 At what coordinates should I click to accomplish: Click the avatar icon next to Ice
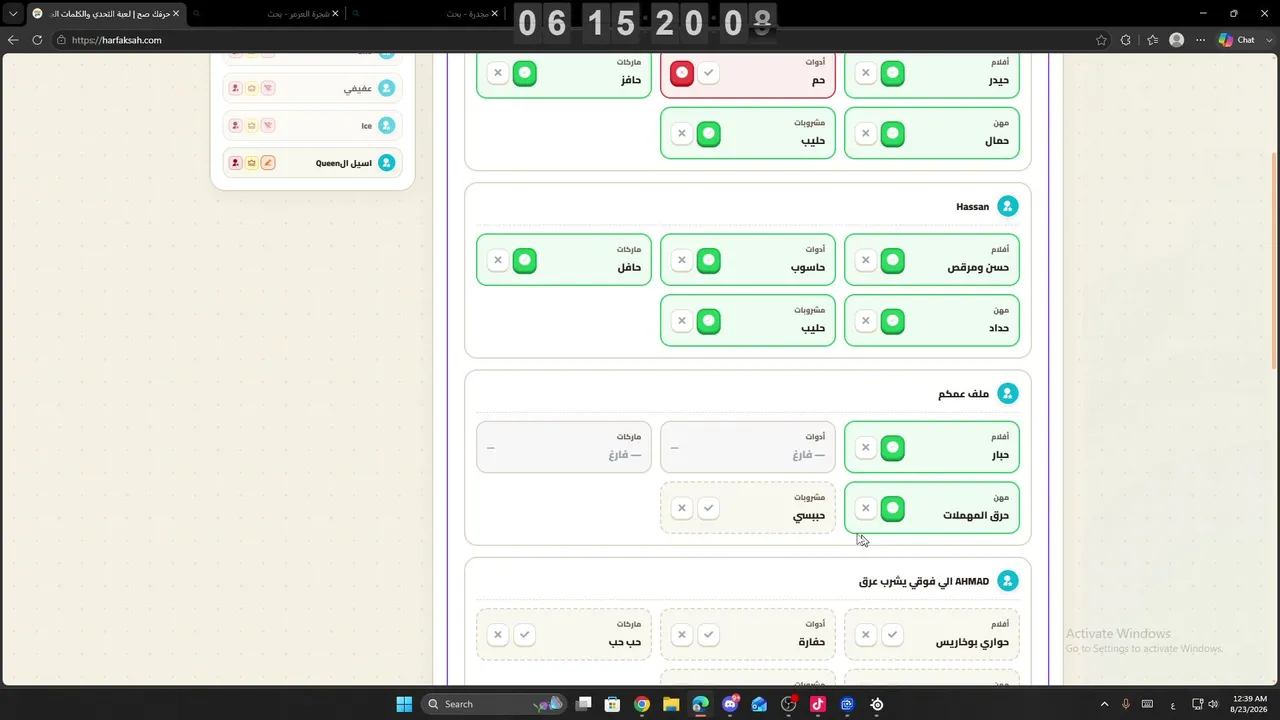386,126
